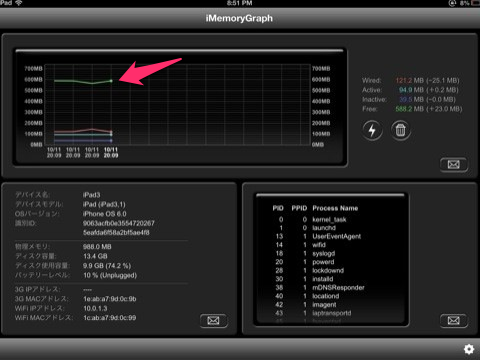Tap the iMemoryGraph title
The height and width of the screenshot is (360, 480).
tap(239, 18)
